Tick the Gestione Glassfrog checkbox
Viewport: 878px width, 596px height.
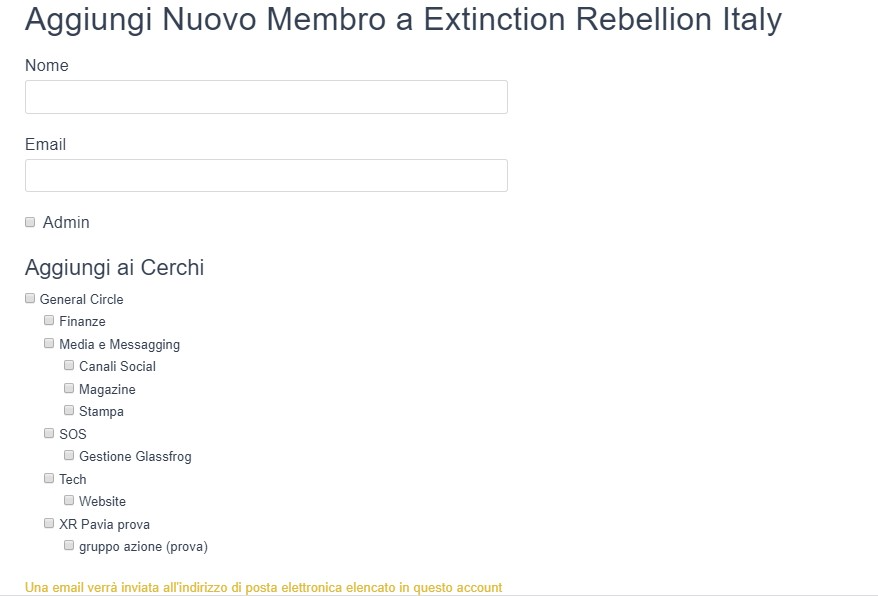(x=69, y=455)
